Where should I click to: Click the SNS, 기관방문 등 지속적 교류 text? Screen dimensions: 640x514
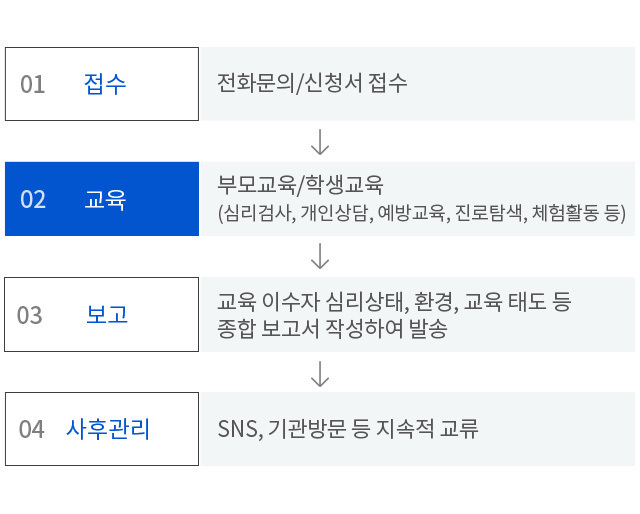coord(348,429)
